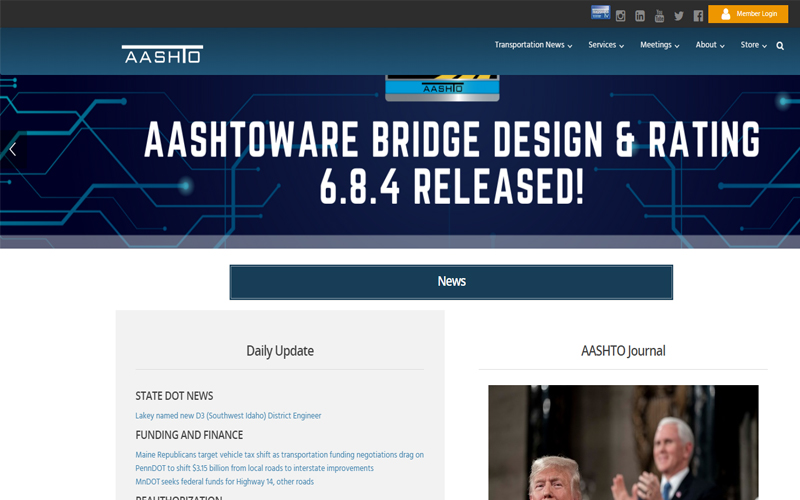The image size is (800, 500).
Task: Read the PennDOT $3.15 billion shift article
Action: point(254,468)
